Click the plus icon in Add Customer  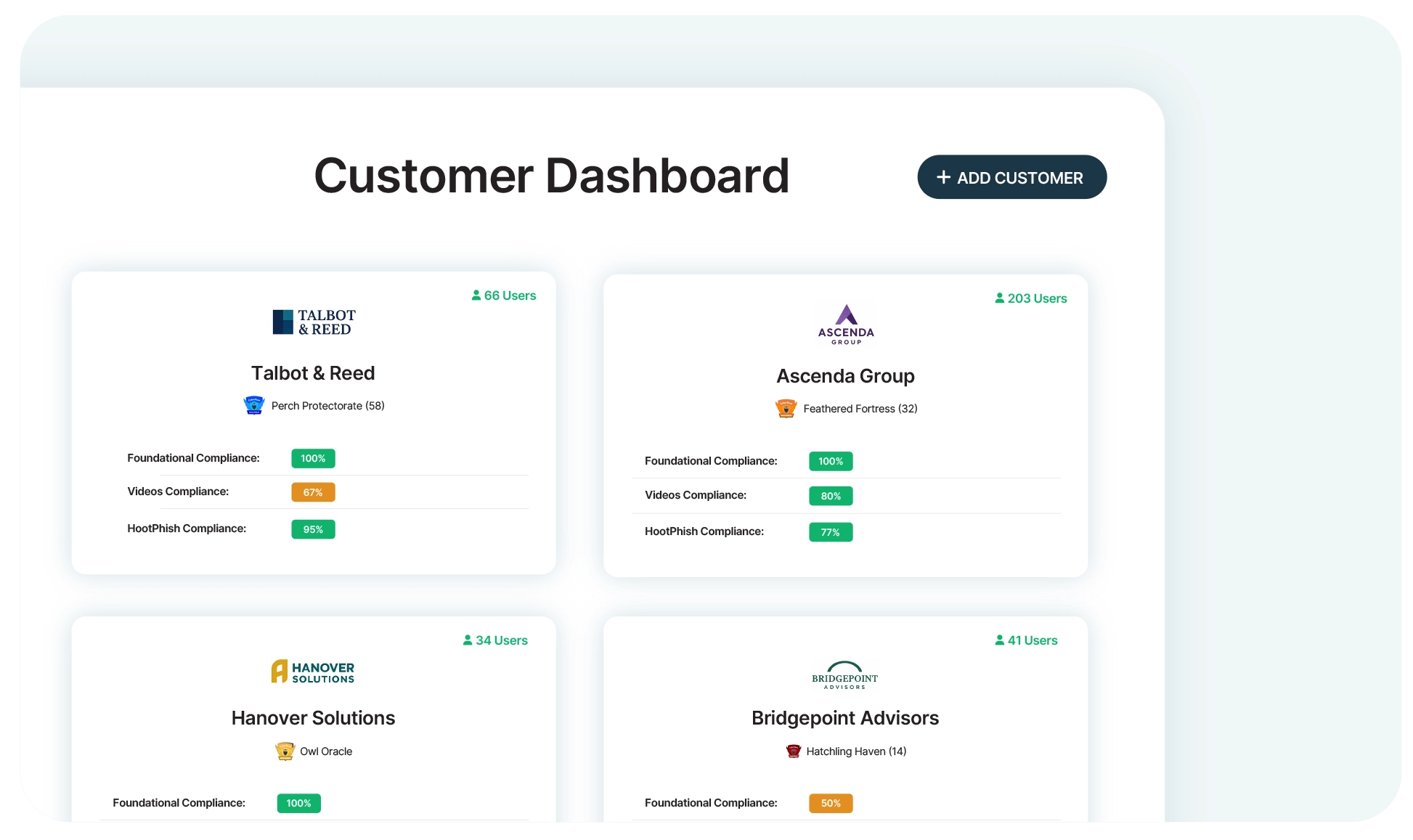point(943,177)
